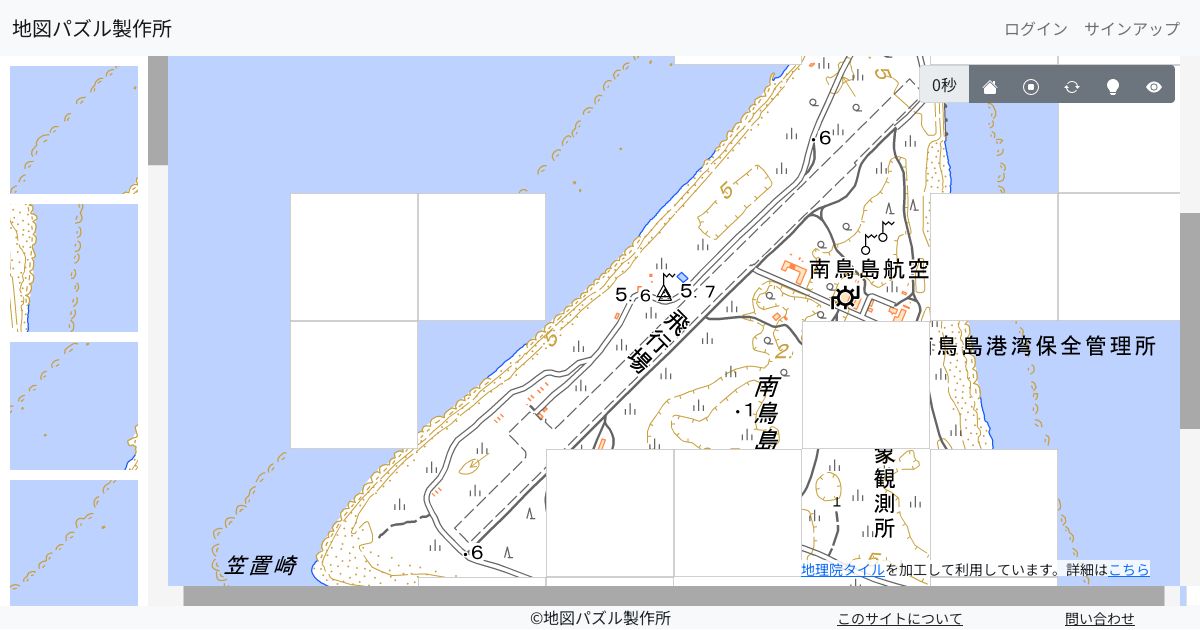1200x630 pixels.
Task: Reset the puzzle with the refresh icon
Action: 1072,85
